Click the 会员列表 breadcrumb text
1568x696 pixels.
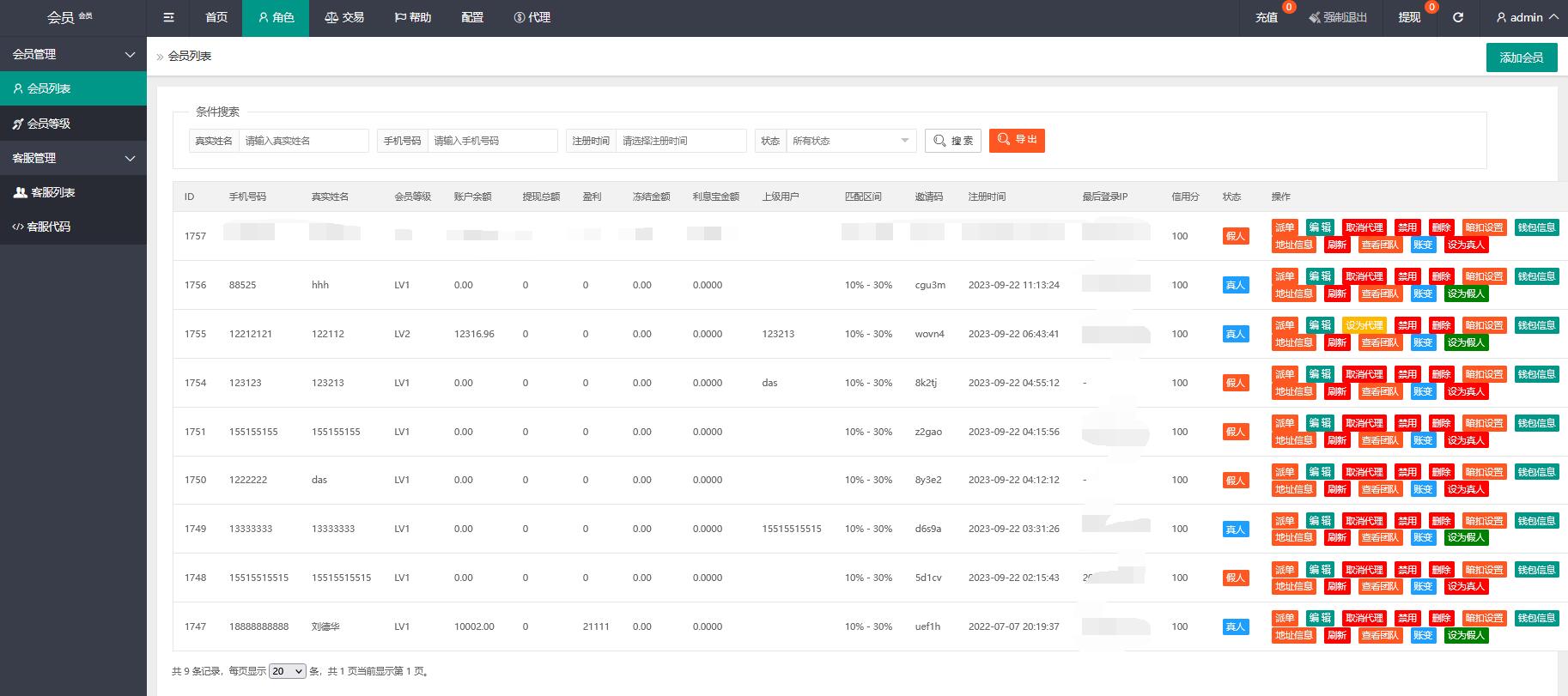pos(190,56)
